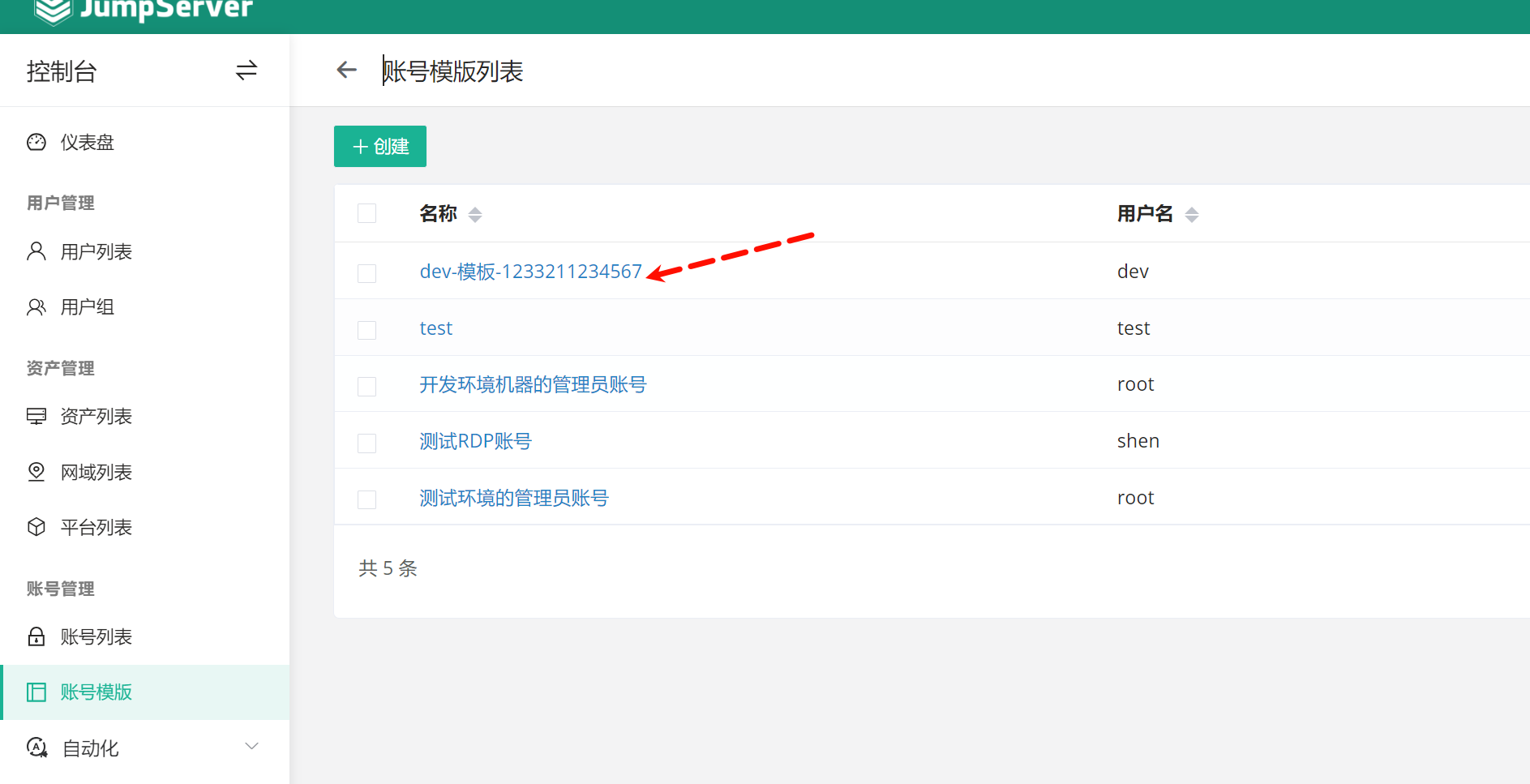This screenshot has height=784, width=1530.
Task: Click the back arrow icon
Action: coord(347,71)
